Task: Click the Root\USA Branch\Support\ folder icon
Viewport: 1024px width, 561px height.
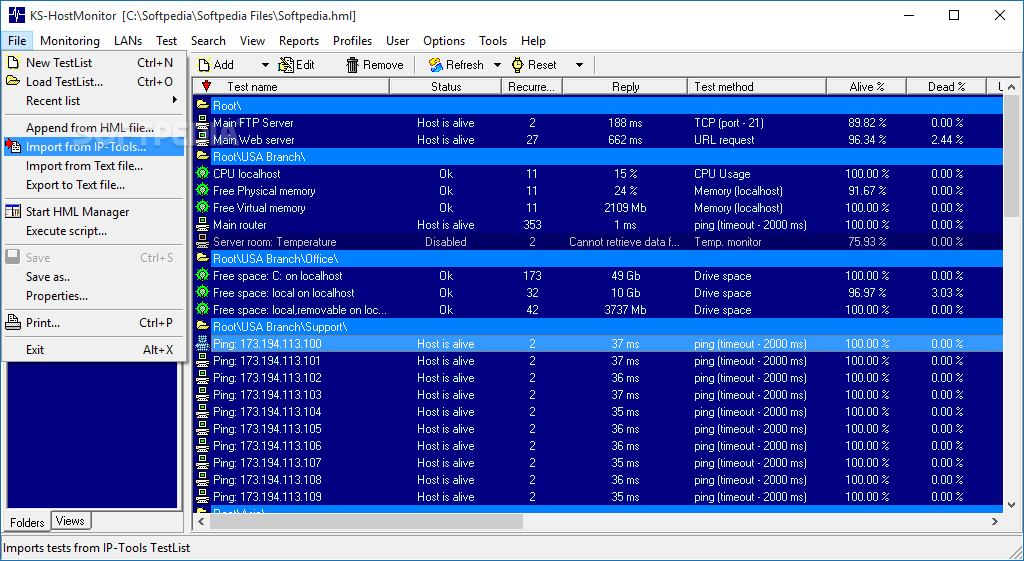Action: [202, 327]
